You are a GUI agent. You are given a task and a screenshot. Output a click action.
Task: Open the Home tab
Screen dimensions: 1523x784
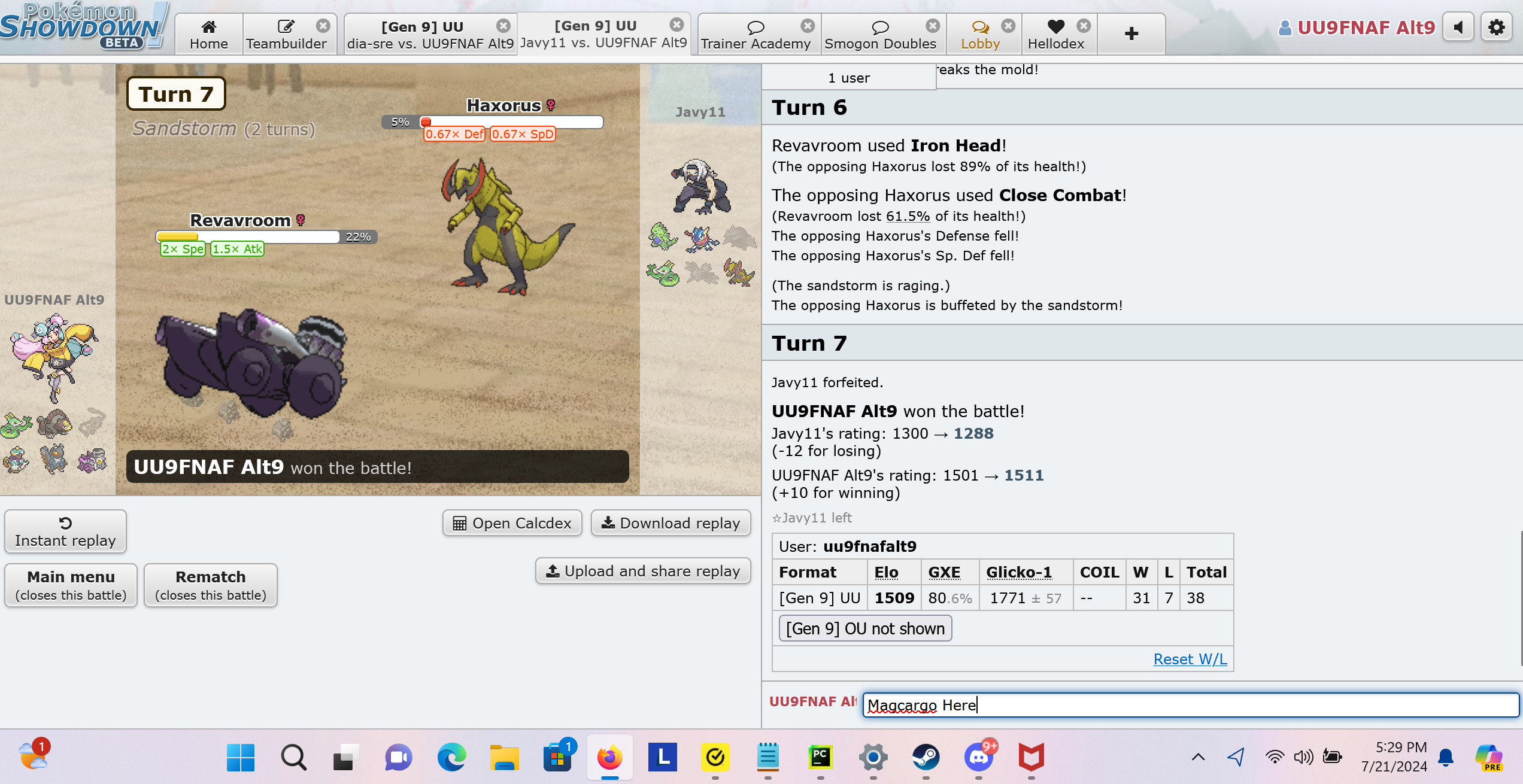pos(208,35)
